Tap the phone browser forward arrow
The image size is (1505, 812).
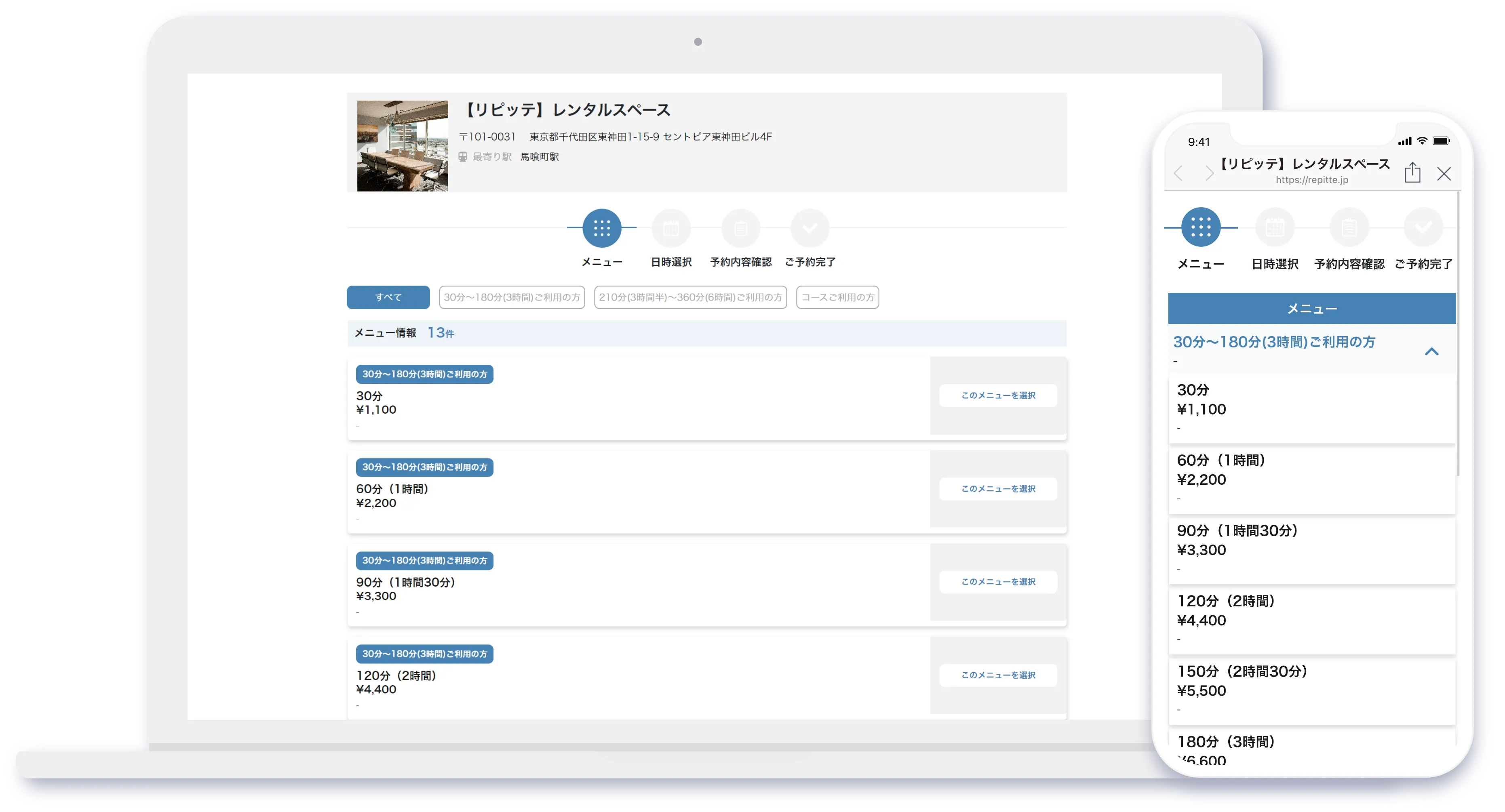[x=1209, y=173]
